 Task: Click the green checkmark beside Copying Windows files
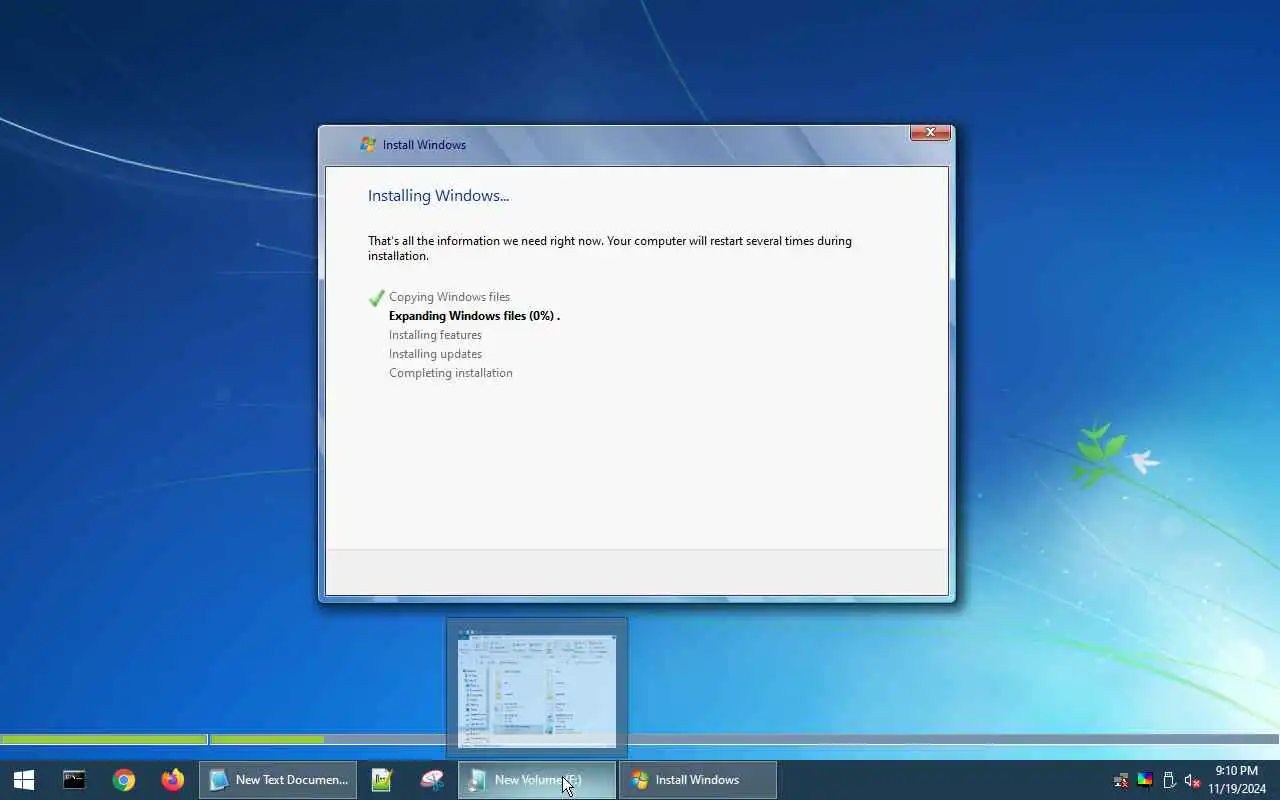[x=377, y=297]
